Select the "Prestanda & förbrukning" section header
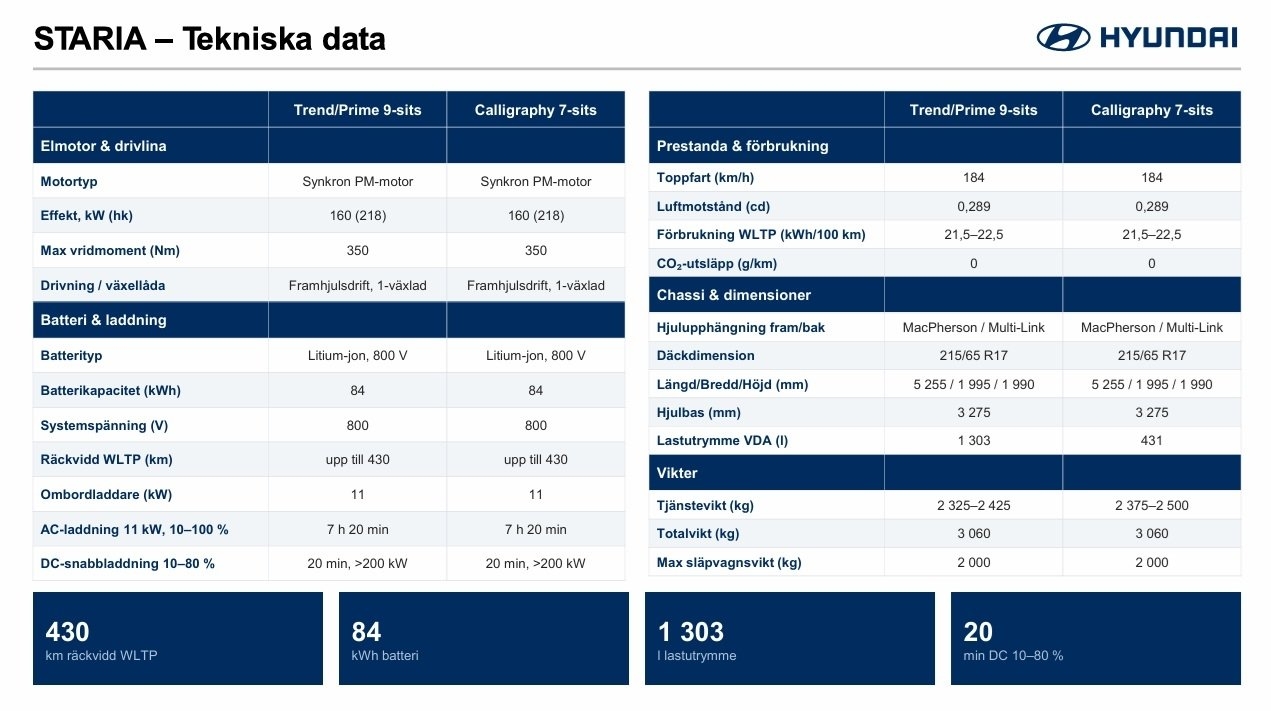1271x711 pixels. (743, 146)
